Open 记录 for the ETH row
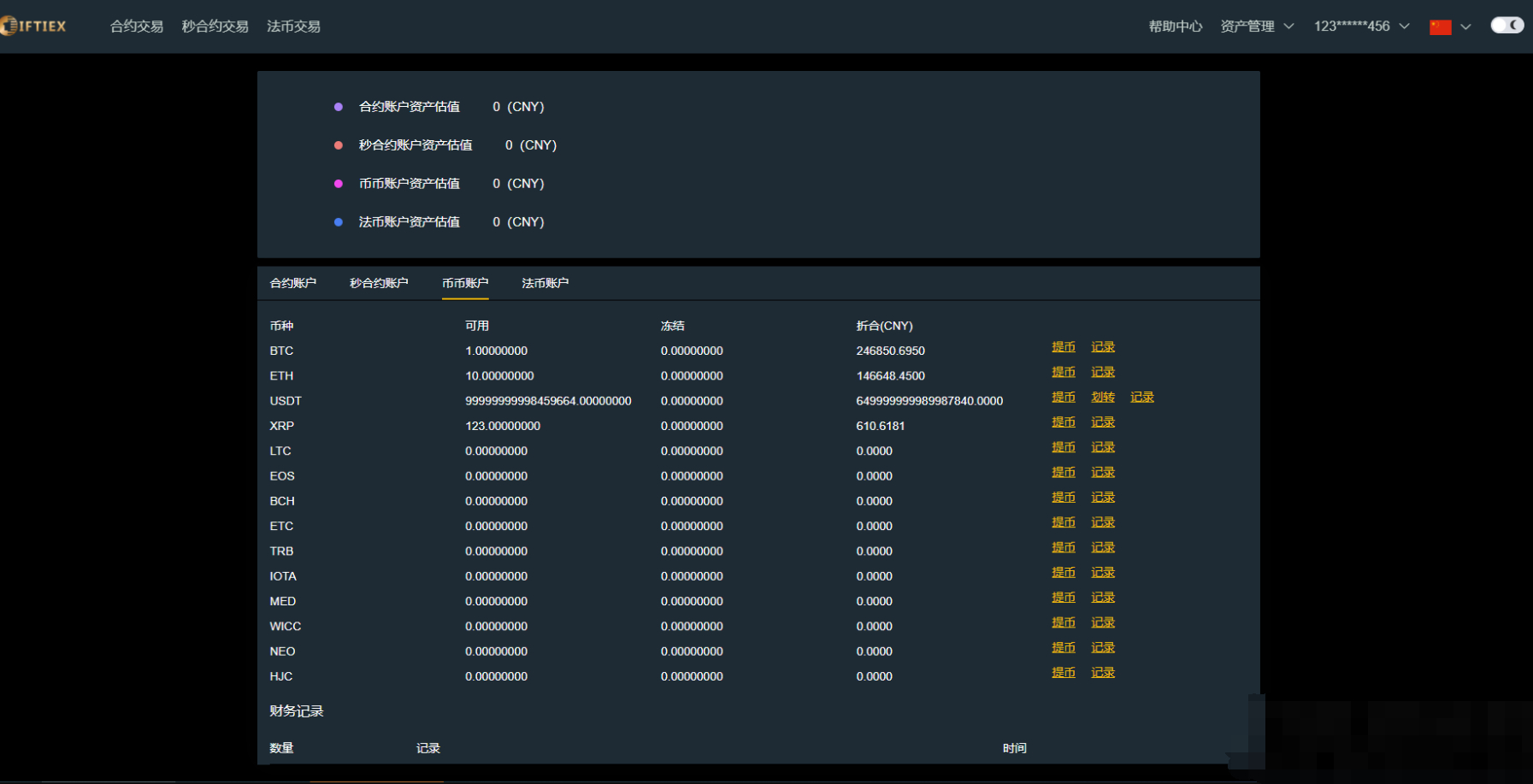 click(x=1103, y=372)
